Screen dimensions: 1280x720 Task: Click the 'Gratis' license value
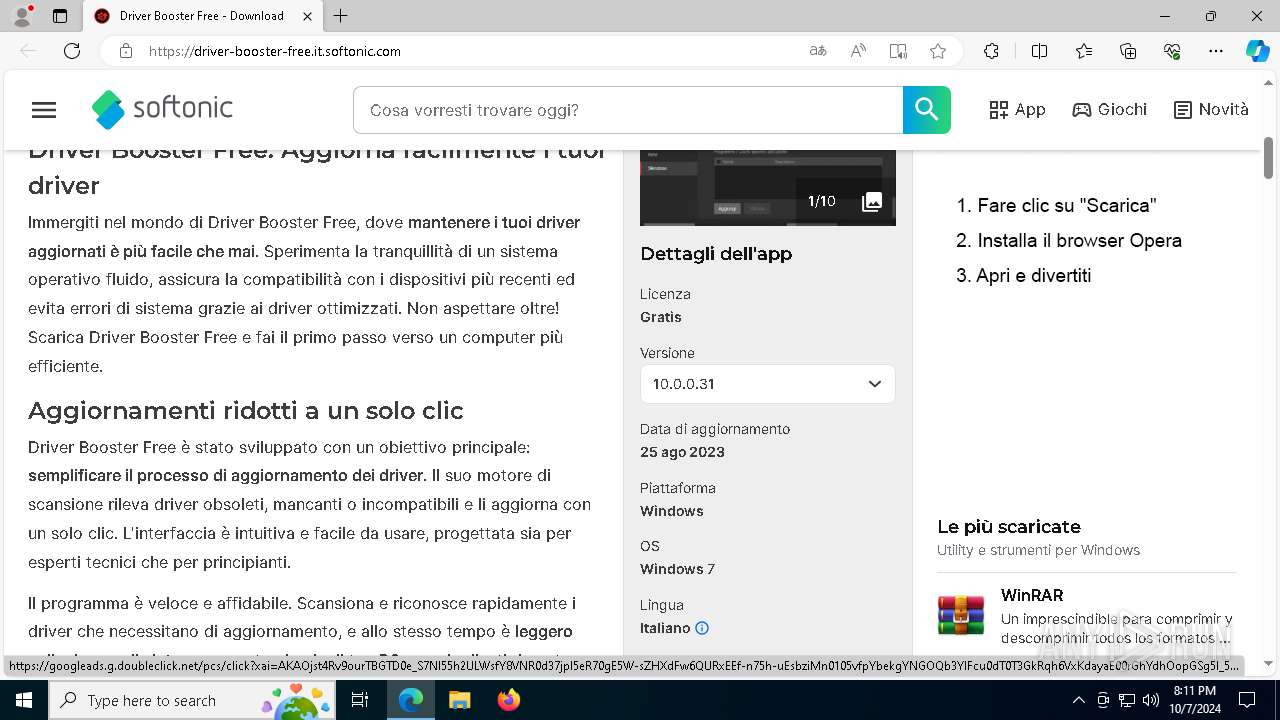click(x=661, y=317)
